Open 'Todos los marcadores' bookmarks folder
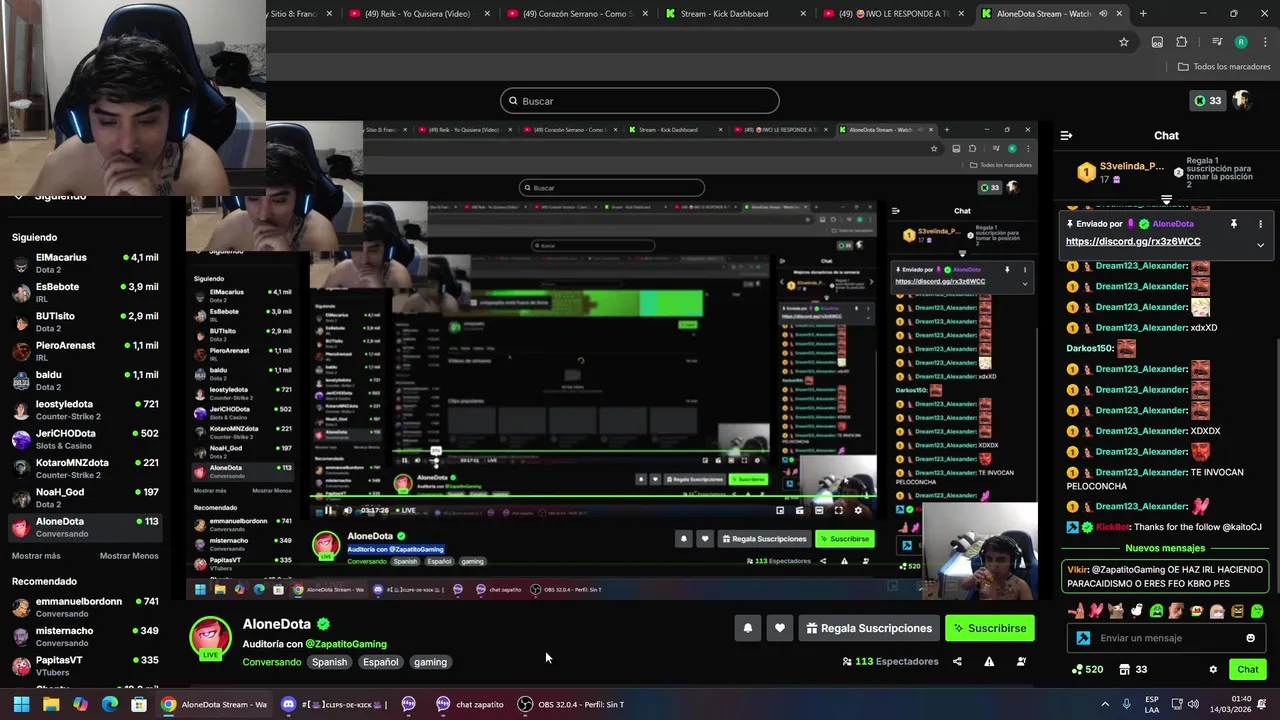Viewport: 1280px width, 720px height. (x=1224, y=67)
